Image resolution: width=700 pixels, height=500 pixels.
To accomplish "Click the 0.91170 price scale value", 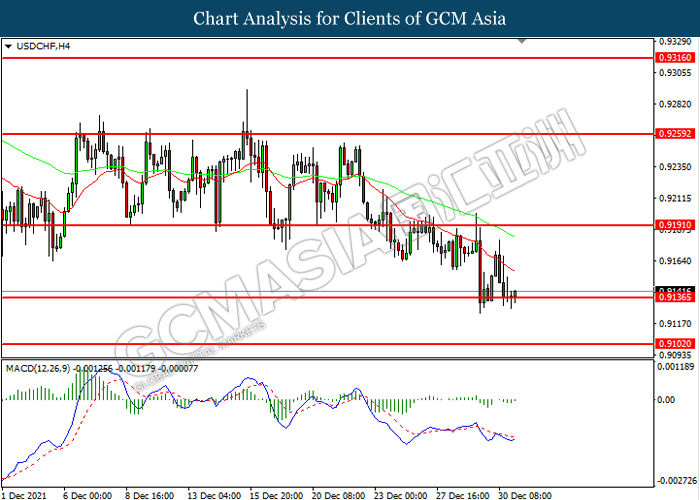I will click(x=675, y=324).
